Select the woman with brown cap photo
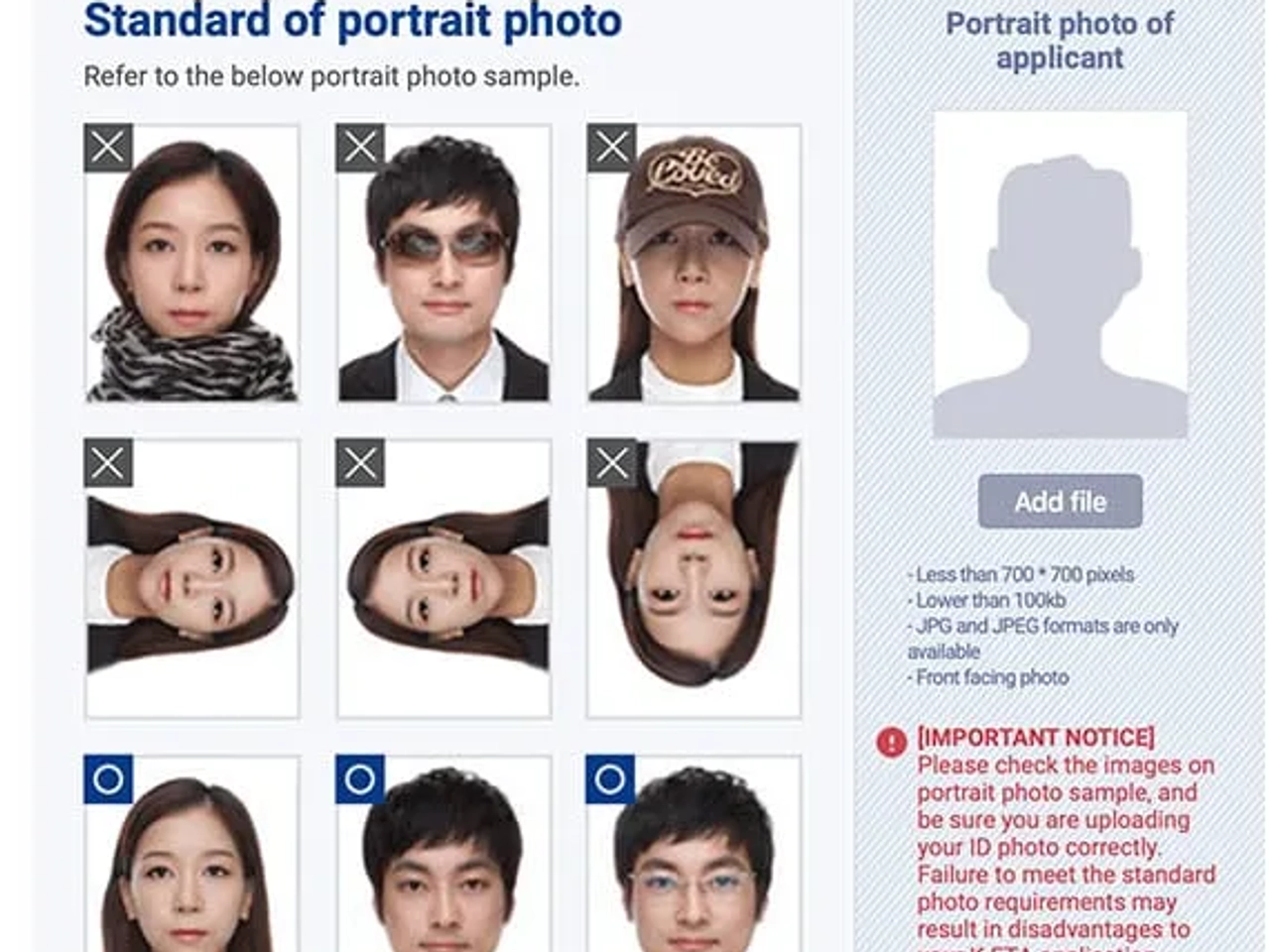Screen dimensions: 1269x952 pyautogui.click(x=695, y=263)
